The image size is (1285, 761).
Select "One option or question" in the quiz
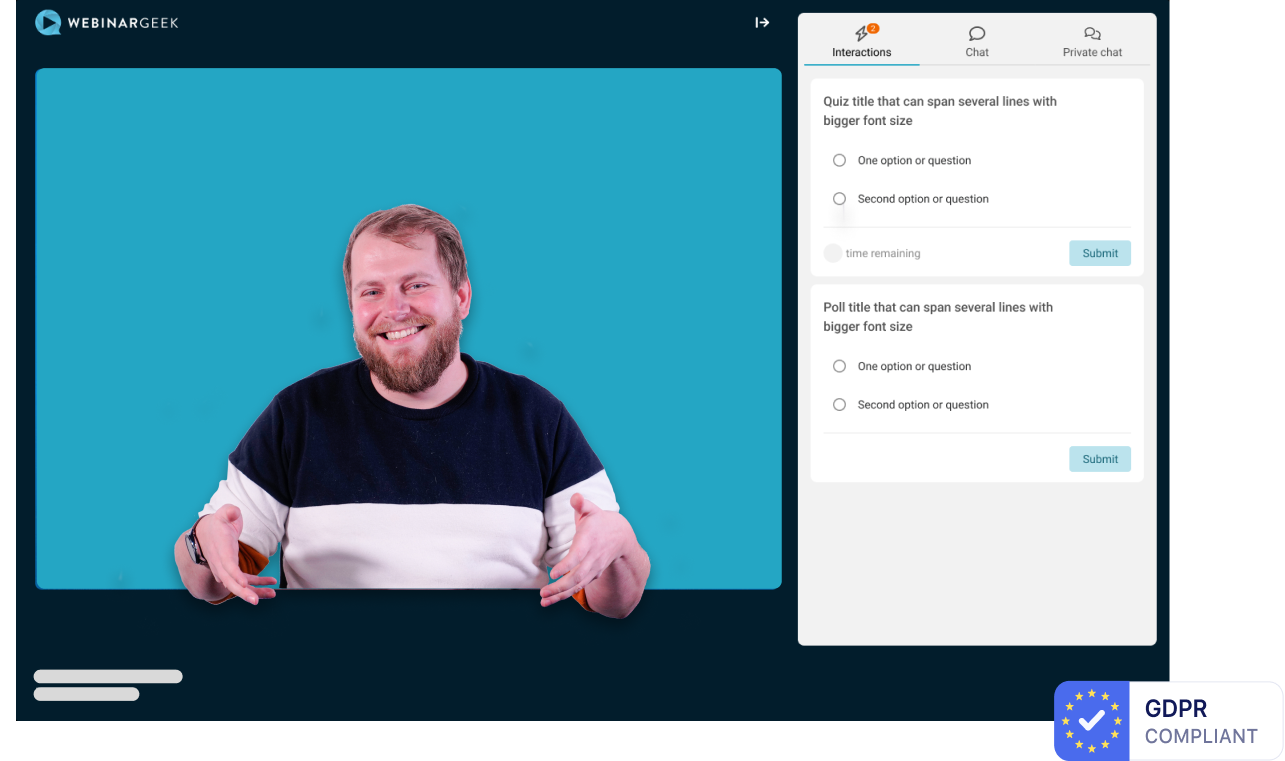(839, 160)
